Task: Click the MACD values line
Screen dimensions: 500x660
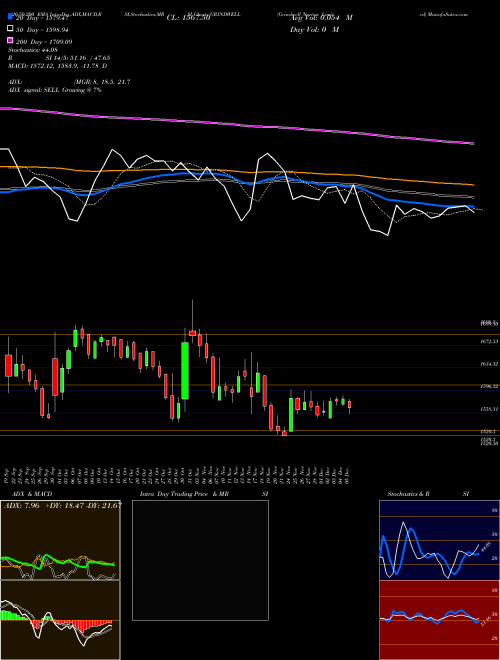Action: tap(57, 66)
